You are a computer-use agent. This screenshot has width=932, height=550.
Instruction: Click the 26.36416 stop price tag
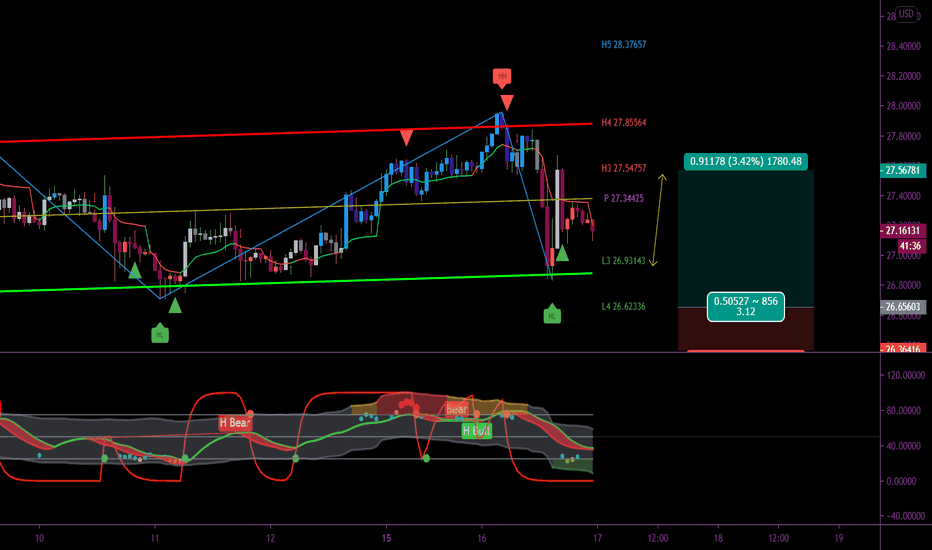point(902,348)
